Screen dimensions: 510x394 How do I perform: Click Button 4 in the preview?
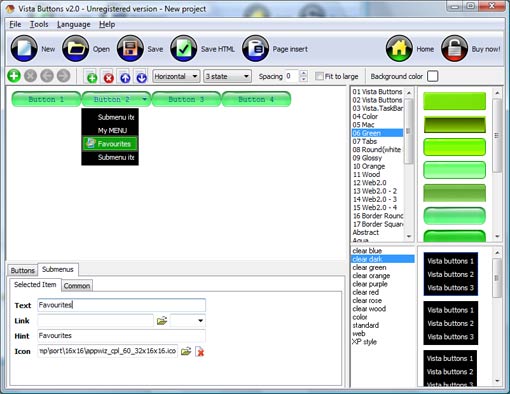click(256, 99)
